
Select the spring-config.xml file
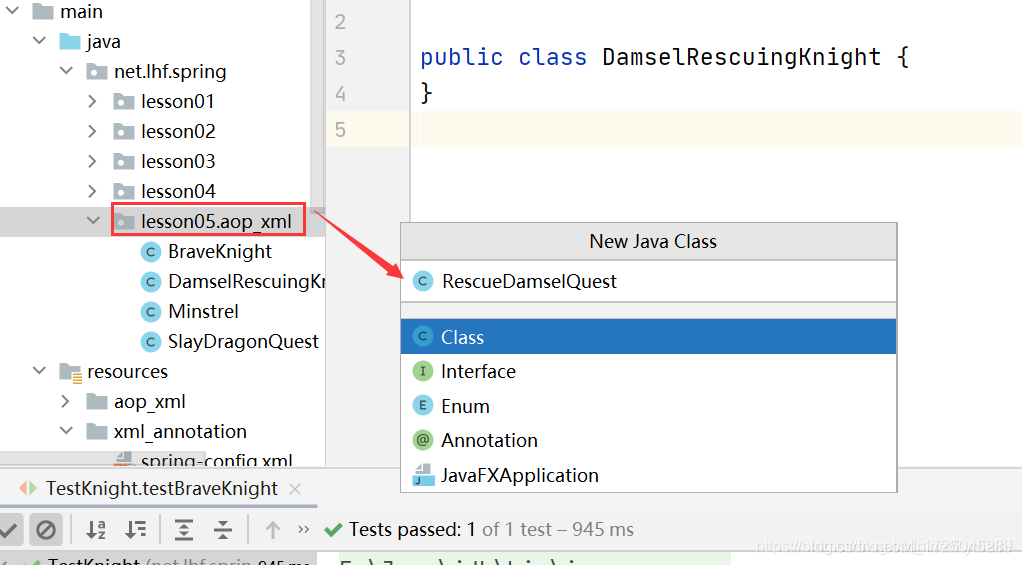216,460
